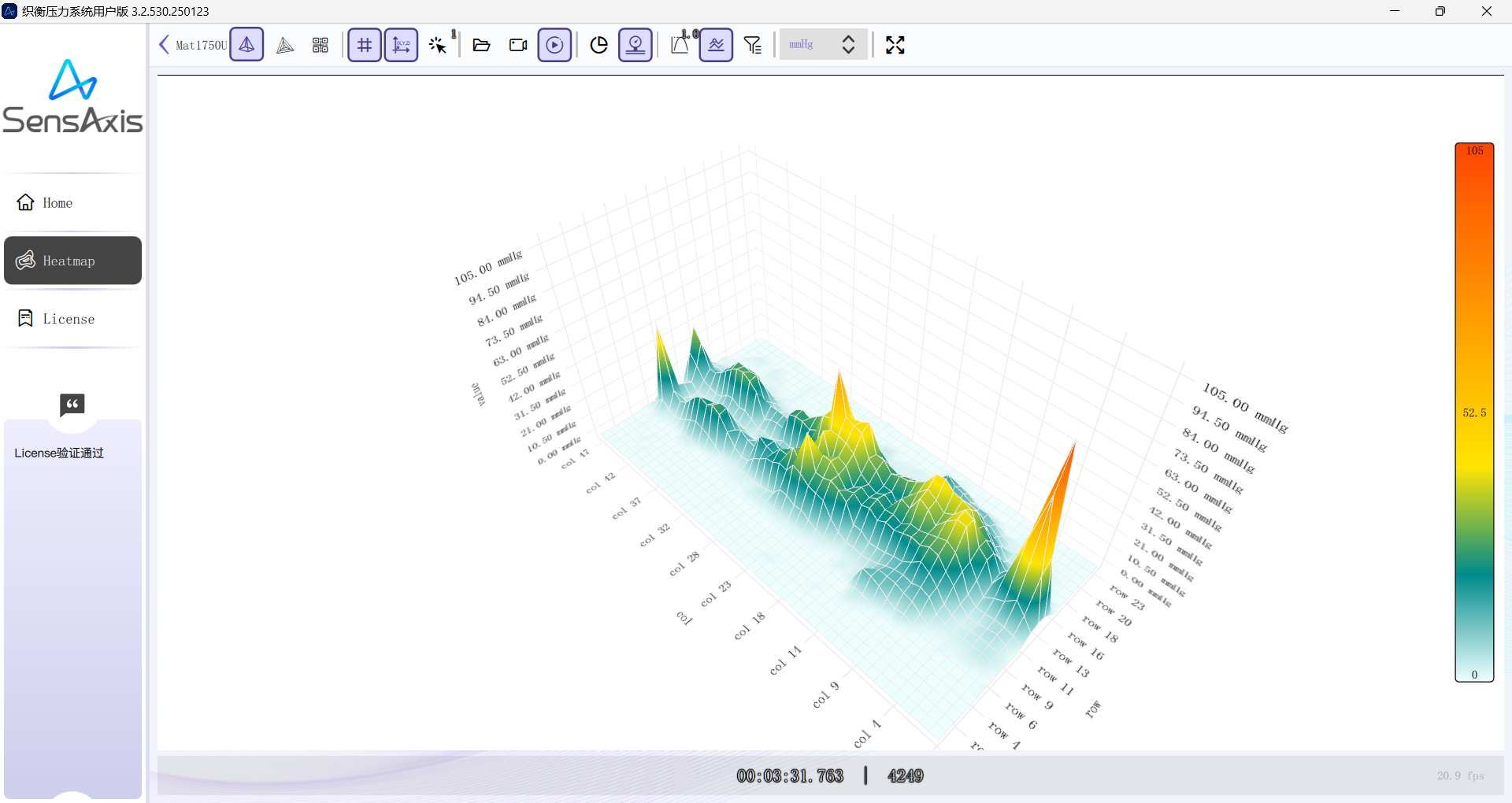The height and width of the screenshot is (803, 1512).
Task: Start video recording with camera icon
Action: [x=518, y=45]
